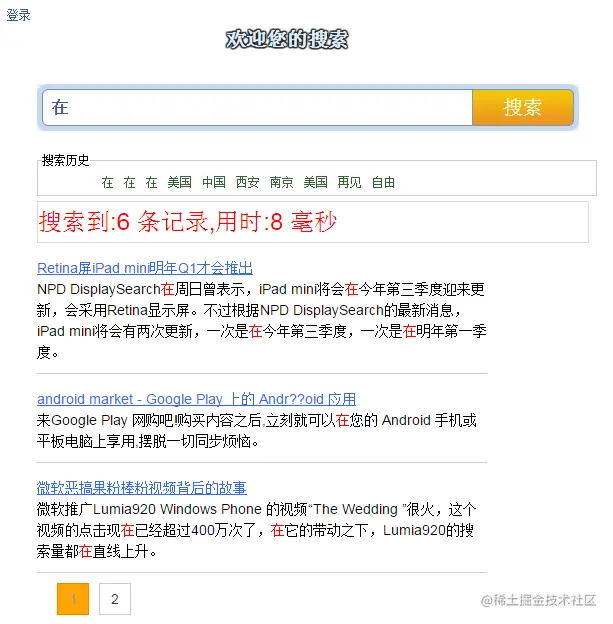Go to page 1 of results
Viewport: 613px width, 624px height.
tap(73, 599)
